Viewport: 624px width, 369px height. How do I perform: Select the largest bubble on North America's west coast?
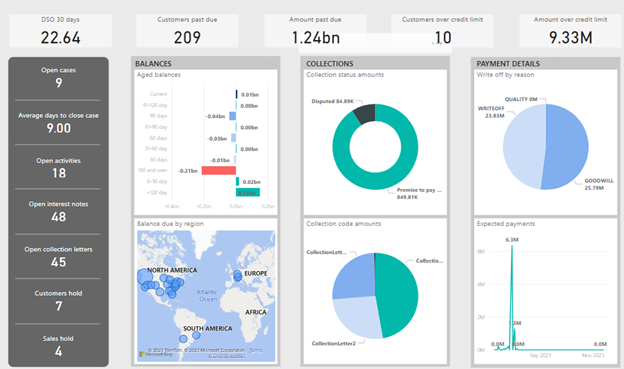(144, 276)
